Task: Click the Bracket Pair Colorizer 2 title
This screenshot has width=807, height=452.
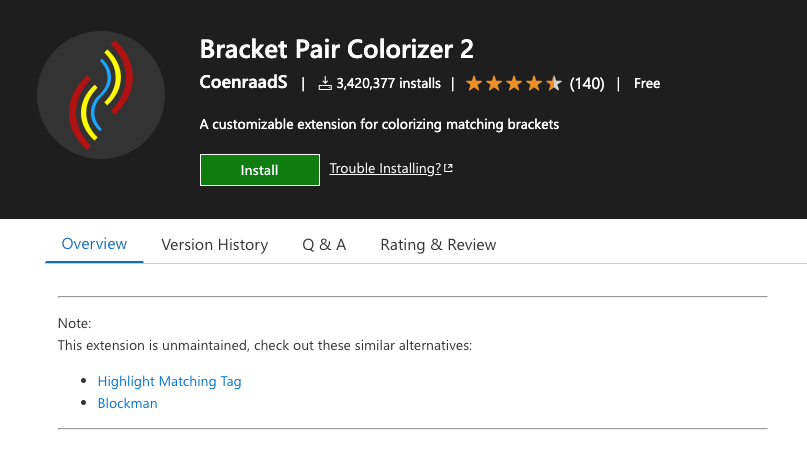Action: [337, 49]
